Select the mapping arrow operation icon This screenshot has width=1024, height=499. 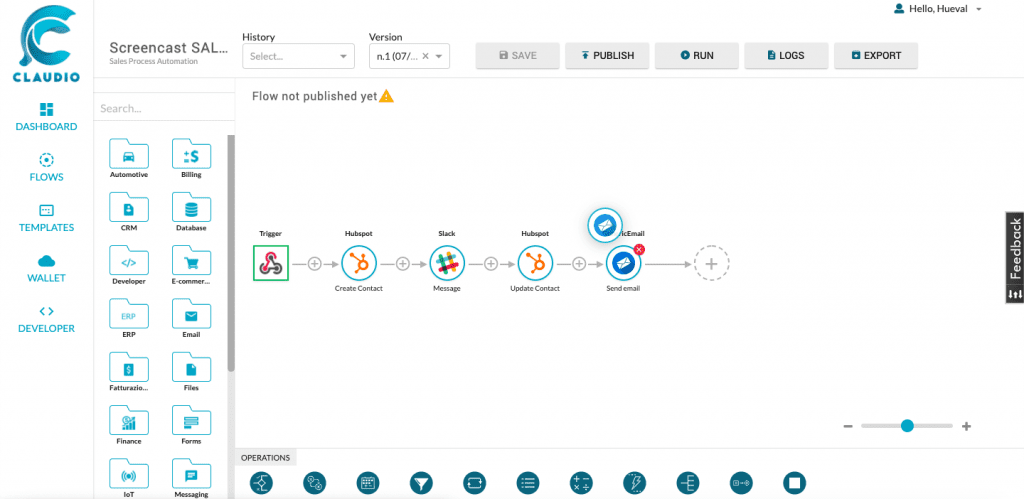coord(741,483)
